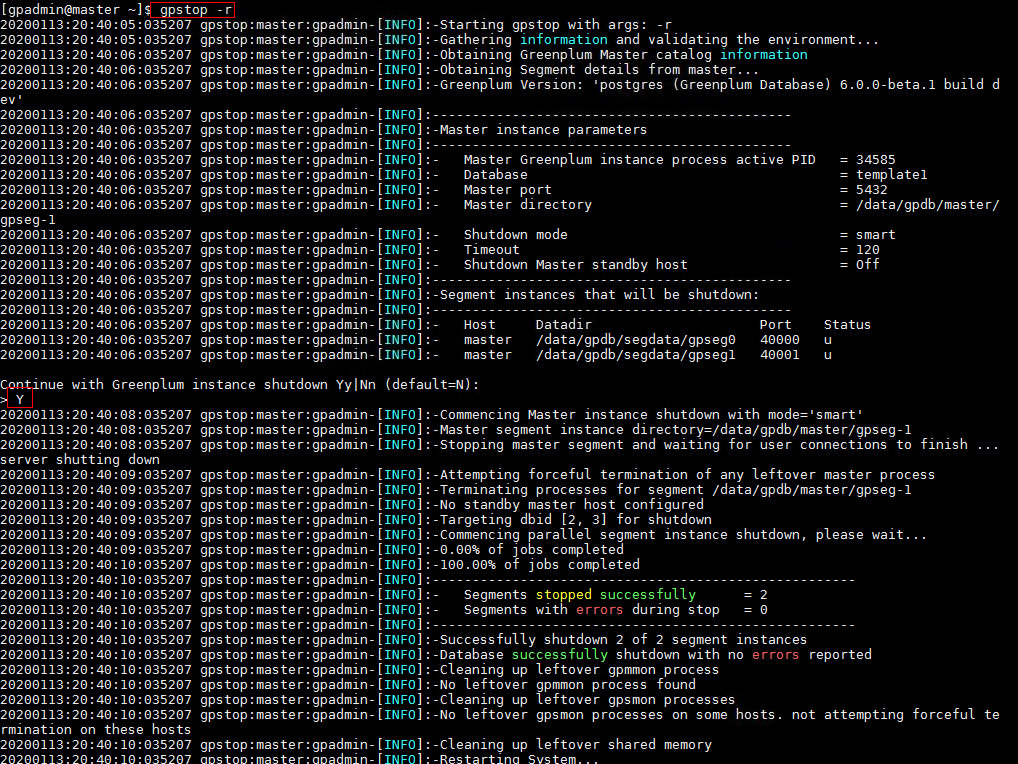Click the 'Port' column header
Viewport: 1018px width, 764px height.
(x=775, y=325)
